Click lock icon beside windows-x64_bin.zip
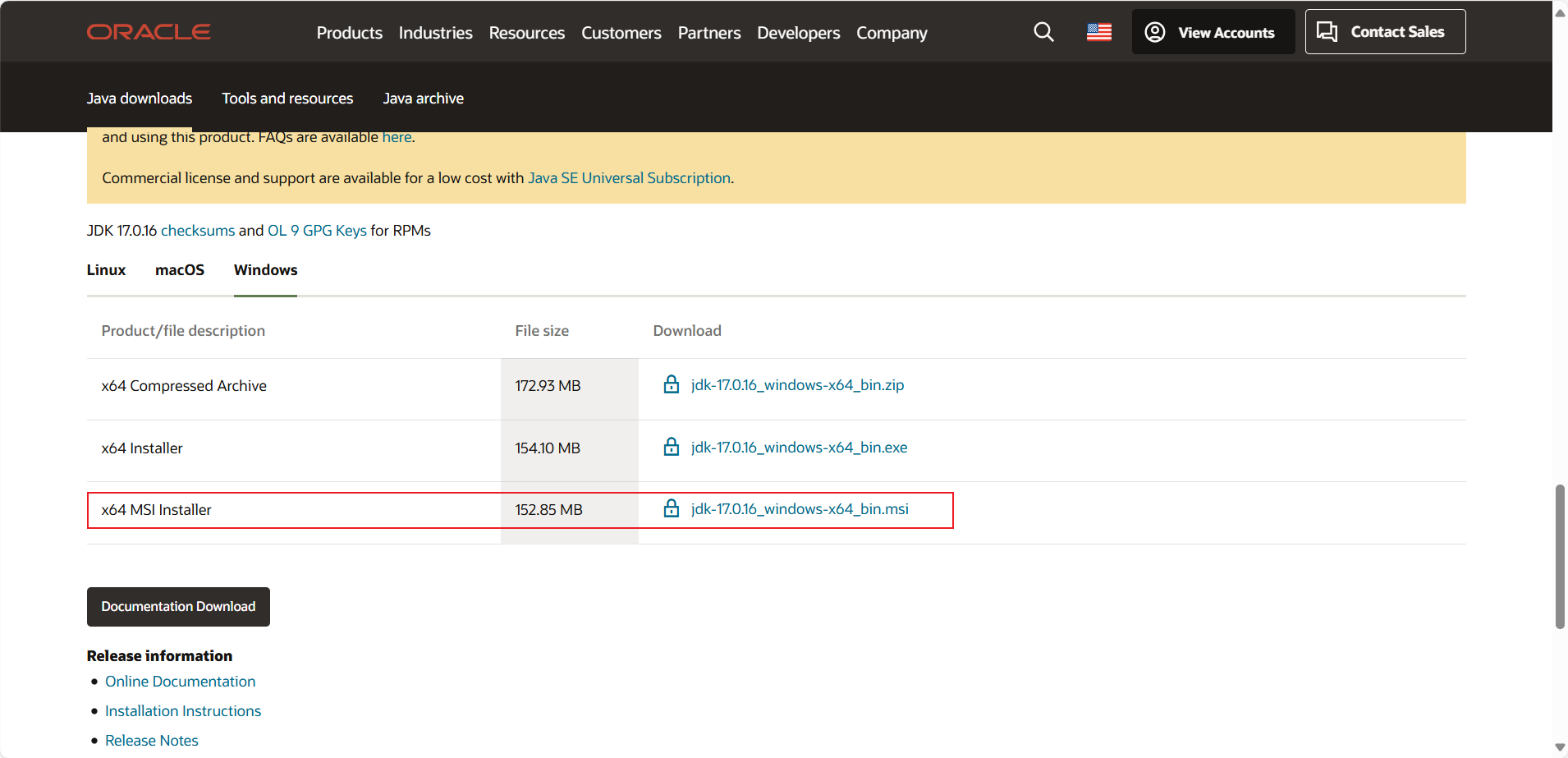Screen dimensions: 1568x758 point(672,384)
